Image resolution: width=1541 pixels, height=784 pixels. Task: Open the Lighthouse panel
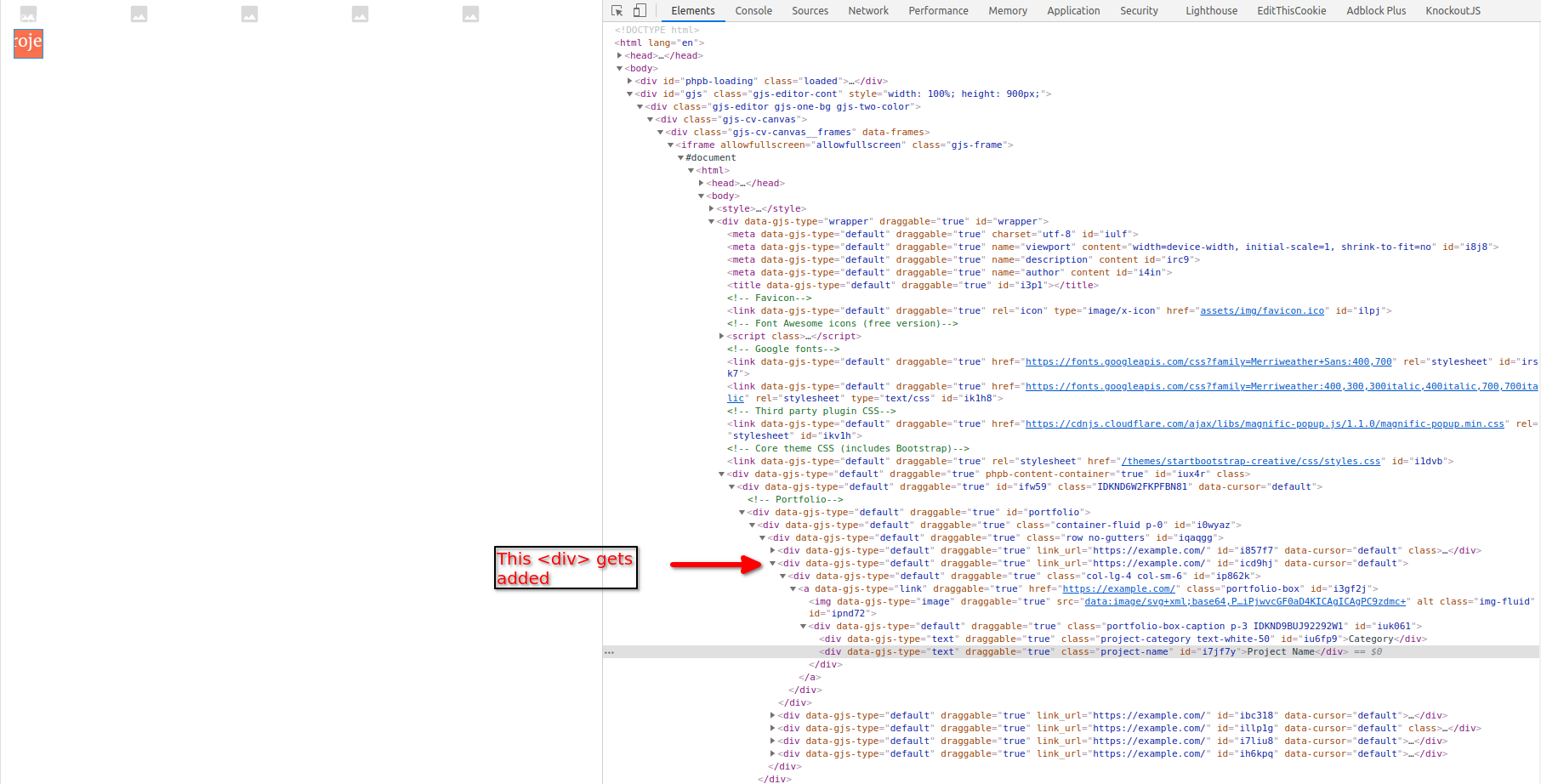pyautogui.click(x=1211, y=10)
